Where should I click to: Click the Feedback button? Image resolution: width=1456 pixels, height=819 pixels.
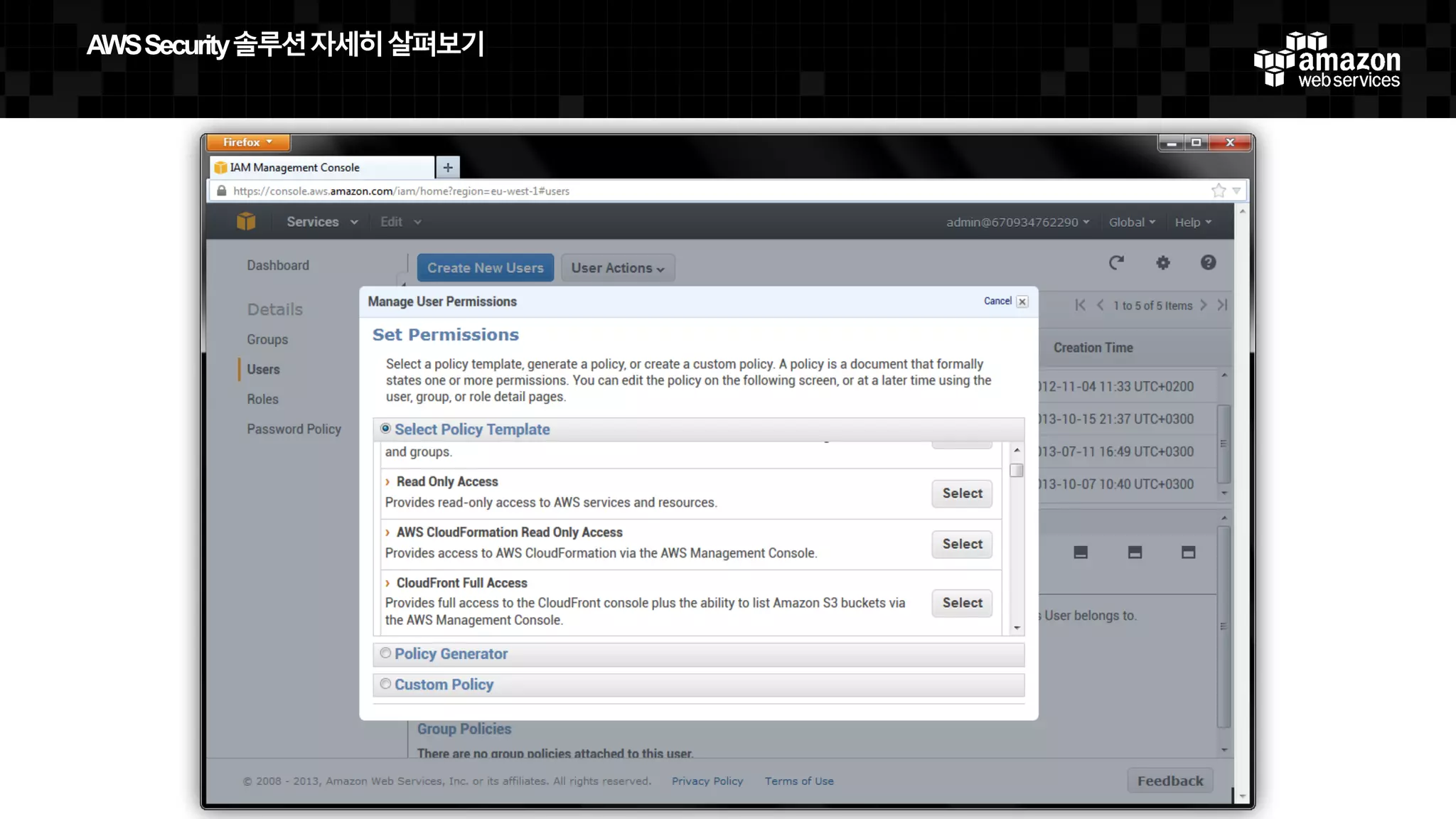point(1170,781)
